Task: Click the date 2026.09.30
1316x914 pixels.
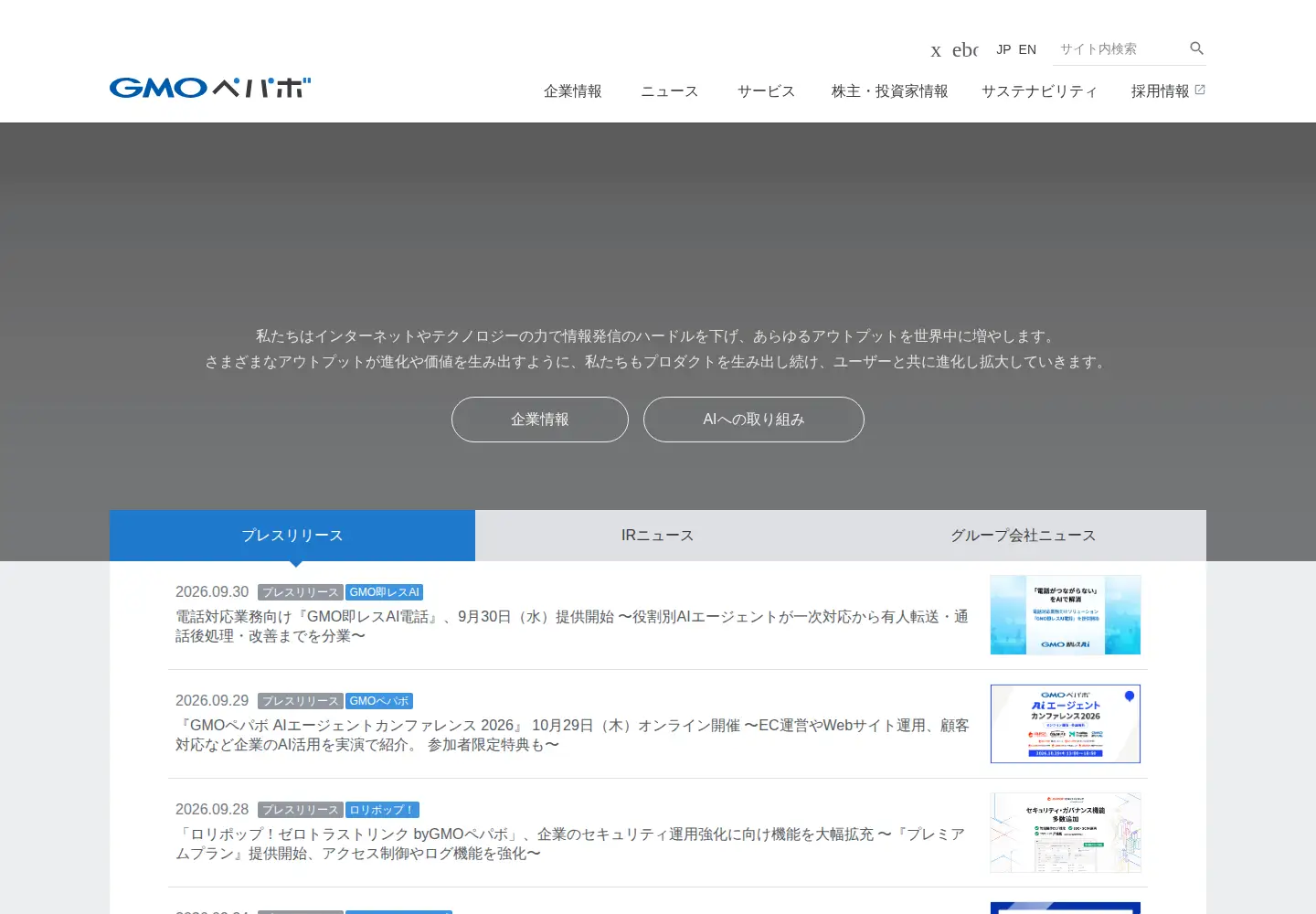Action: point(212,592)
